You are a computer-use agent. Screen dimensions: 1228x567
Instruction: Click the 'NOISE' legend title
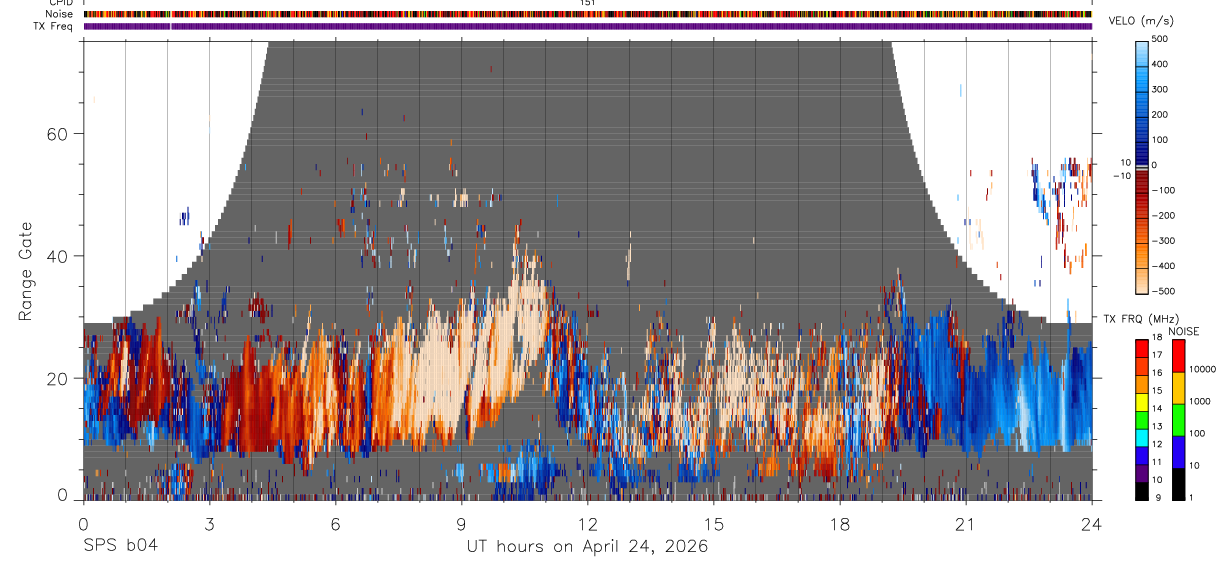pos(1182,331)
